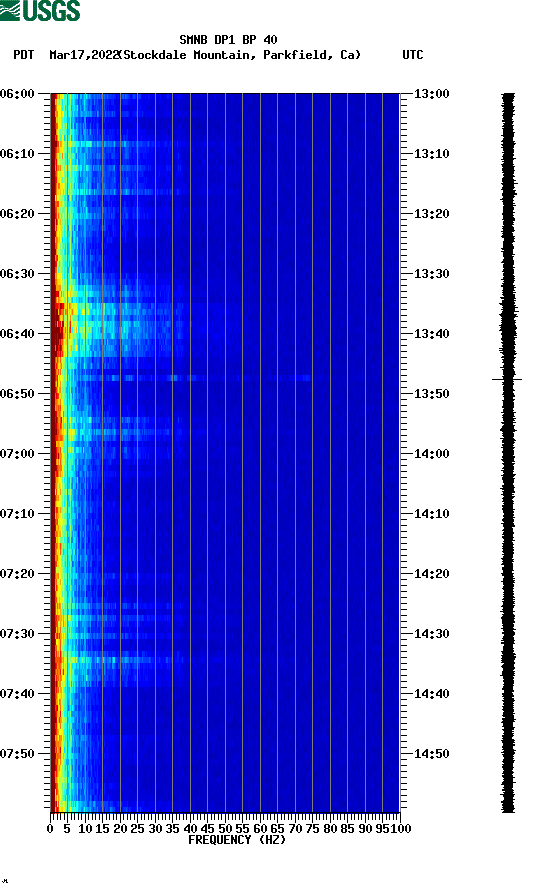This screenshot has height=892, width=552.
Task: Click the 90 Hz frequency tick label
Action: tap(365, 829)
